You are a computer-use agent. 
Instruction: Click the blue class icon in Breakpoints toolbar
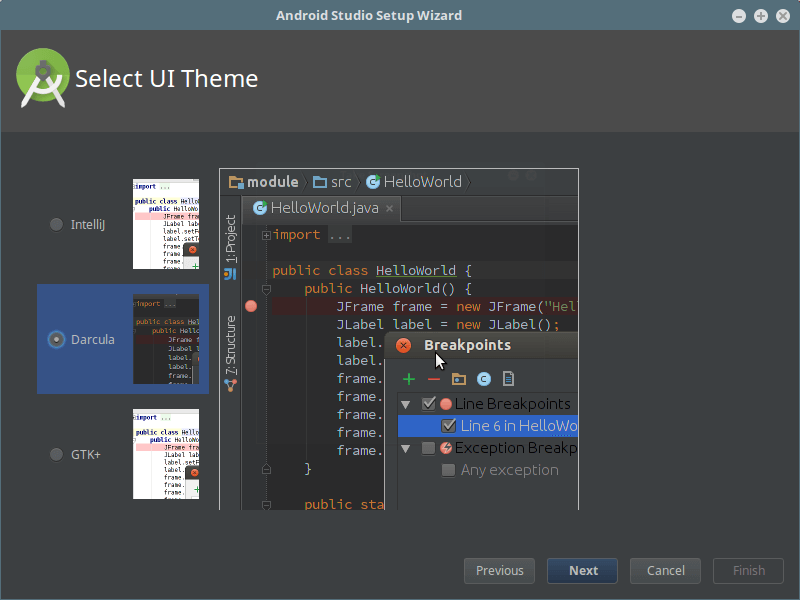484,379
